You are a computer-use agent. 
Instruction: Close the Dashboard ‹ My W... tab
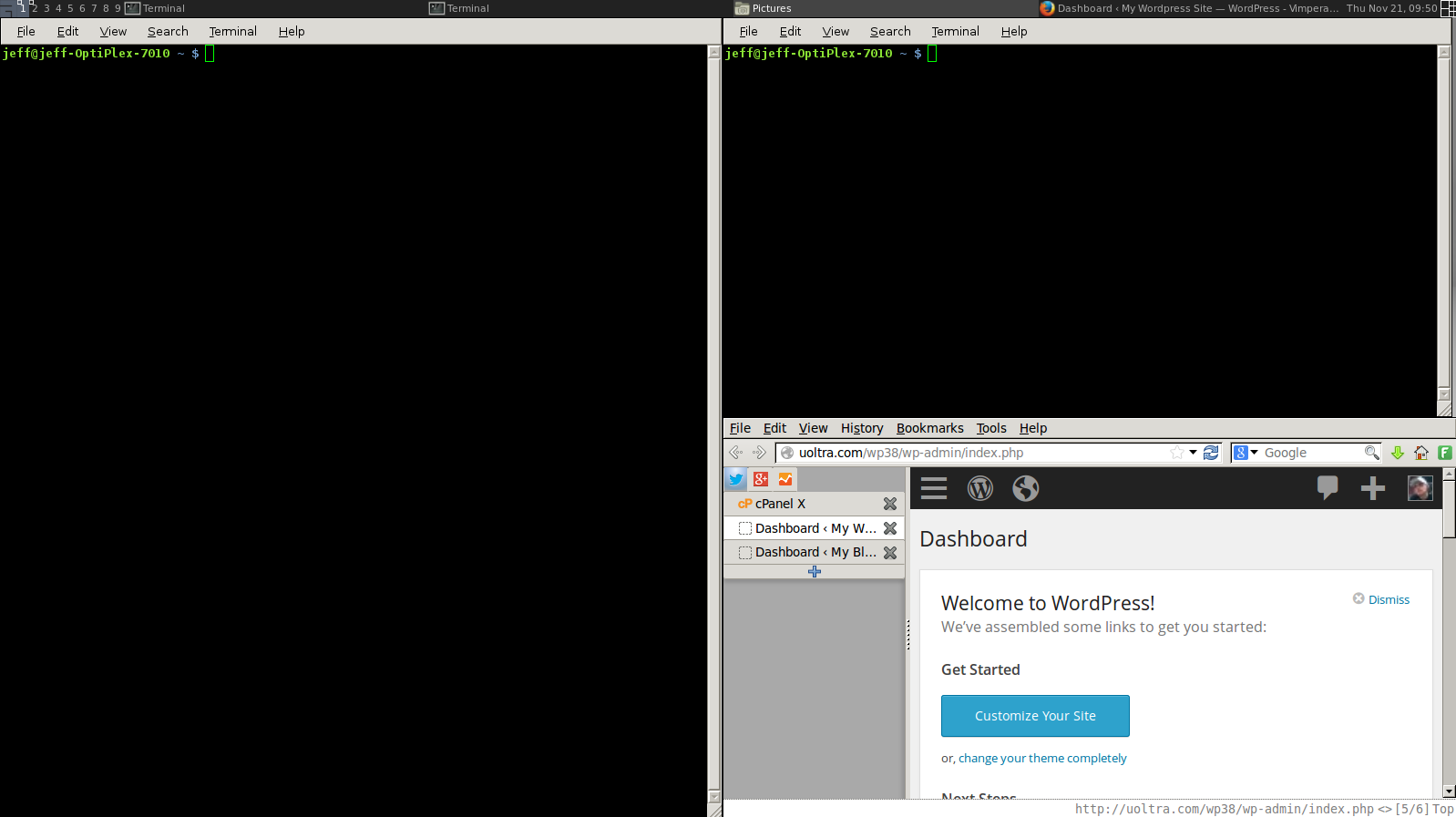pyautogui.click(x=890, y=528)
